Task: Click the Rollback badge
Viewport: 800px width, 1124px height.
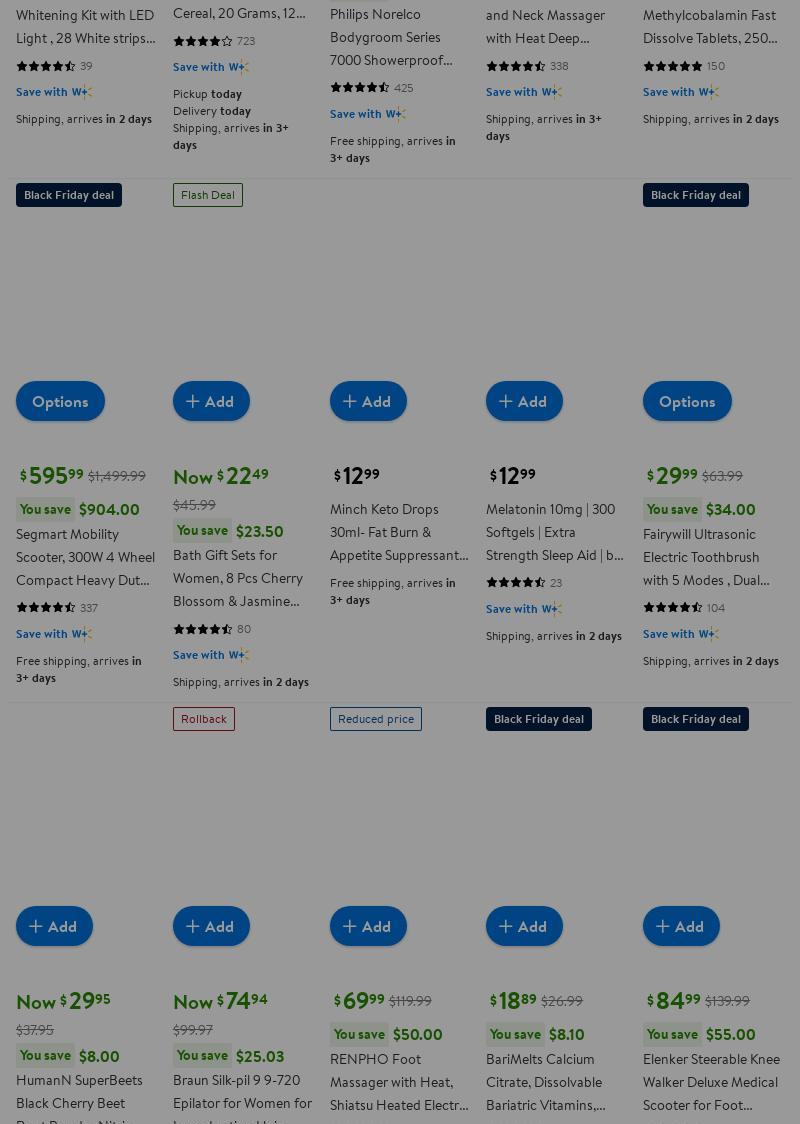Action: [x=204, y=719]
